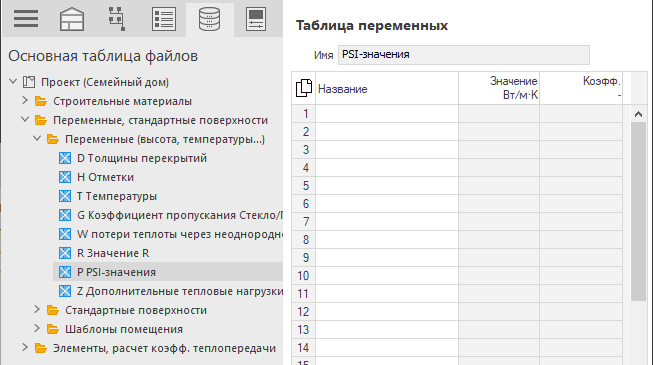Select Переменные (высота, температуры...) folder label
The height and width of the screenshot is (365, 653).
165,139
